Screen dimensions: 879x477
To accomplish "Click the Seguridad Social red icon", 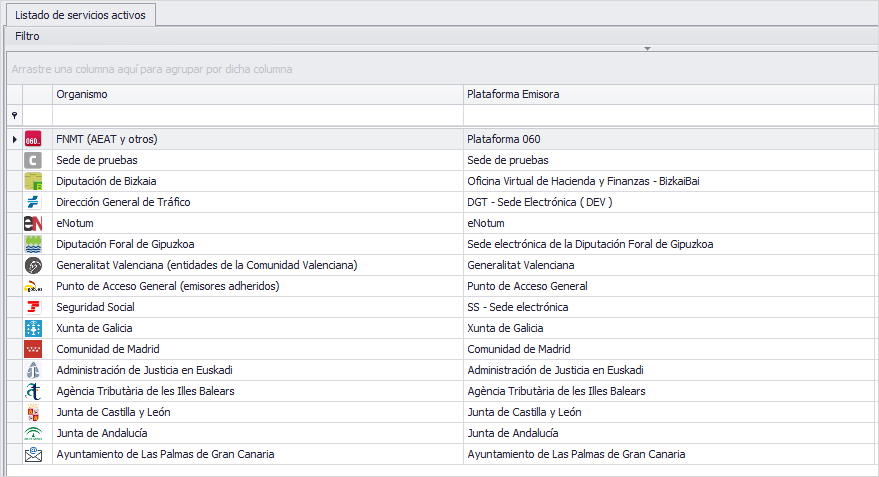I will click(x=33, y=307).
